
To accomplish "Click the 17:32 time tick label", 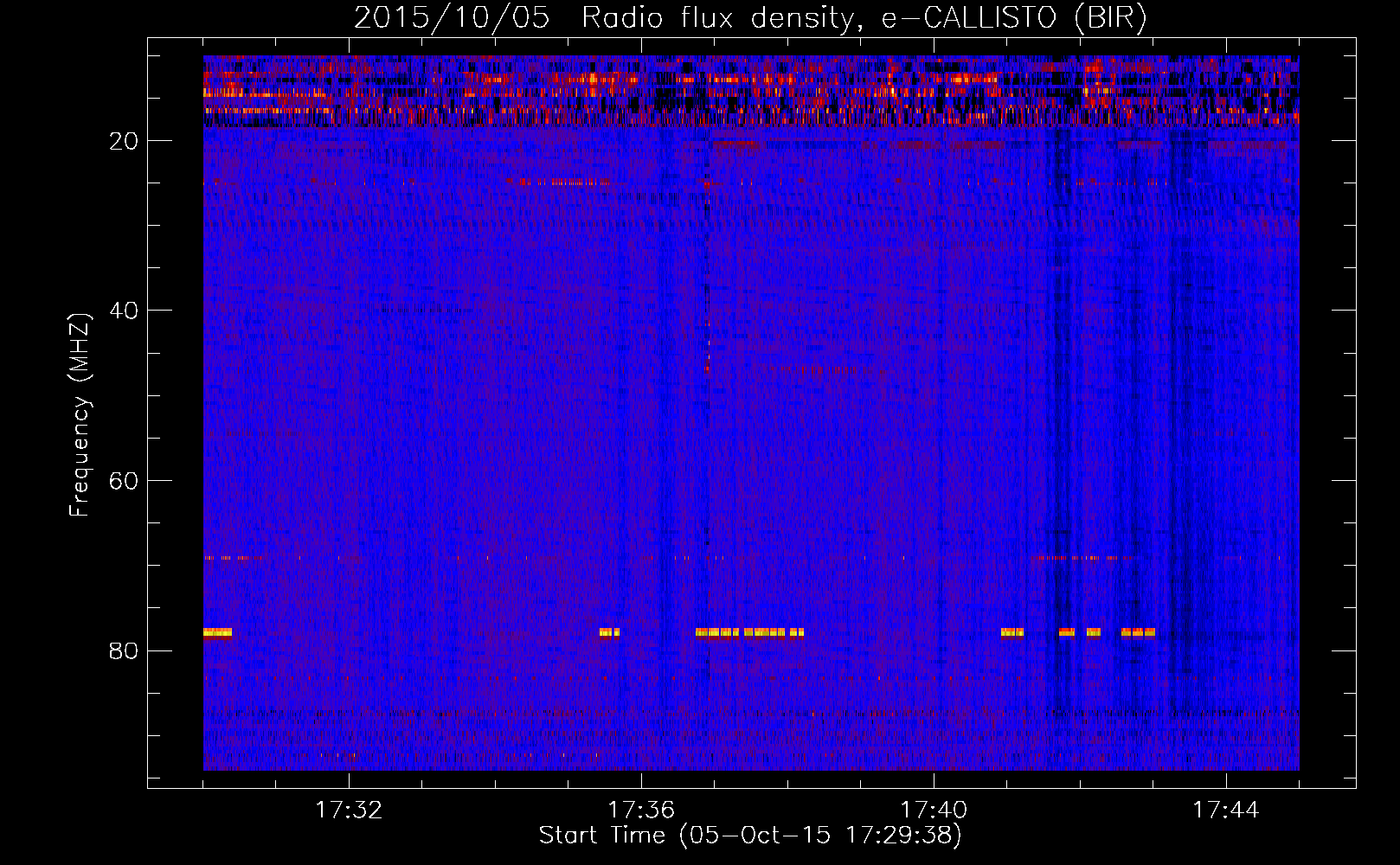I will pyautogui.click(x=349, y=811).
